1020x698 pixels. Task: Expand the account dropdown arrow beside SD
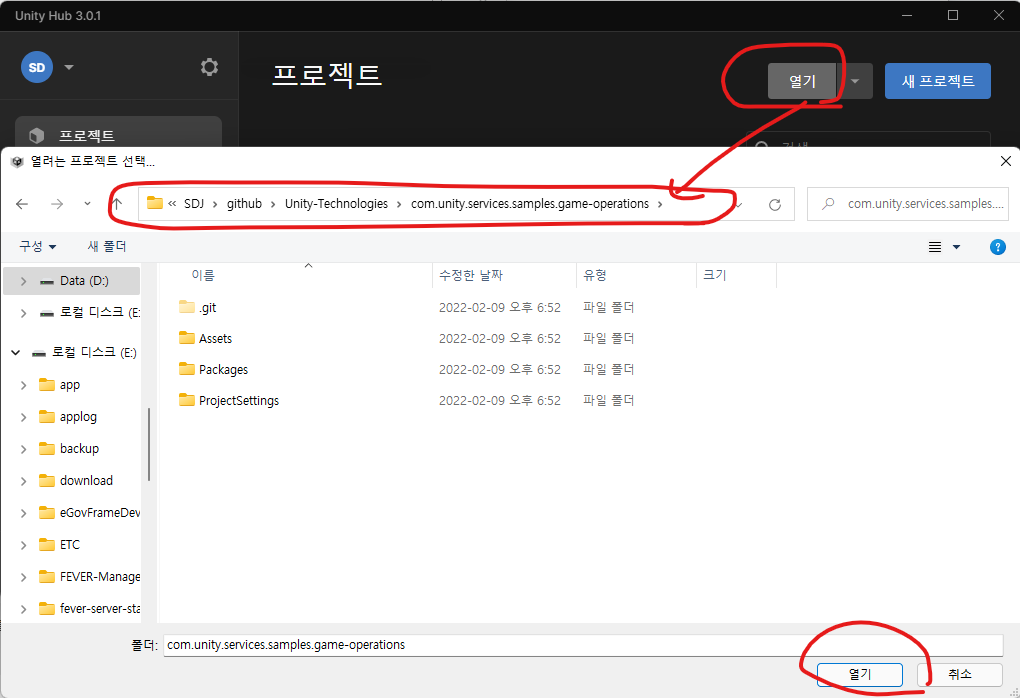coord(69,67)
